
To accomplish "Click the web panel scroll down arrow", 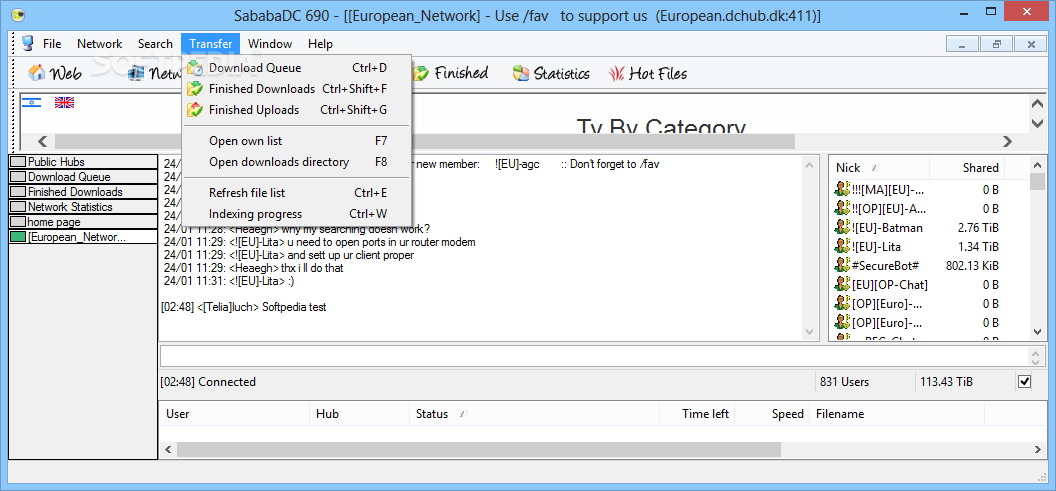I will [1036, 123].
